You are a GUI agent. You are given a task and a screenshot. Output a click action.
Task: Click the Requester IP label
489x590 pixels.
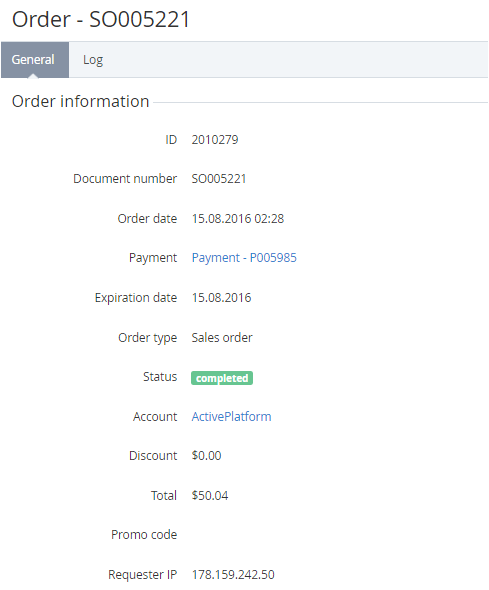143,575
